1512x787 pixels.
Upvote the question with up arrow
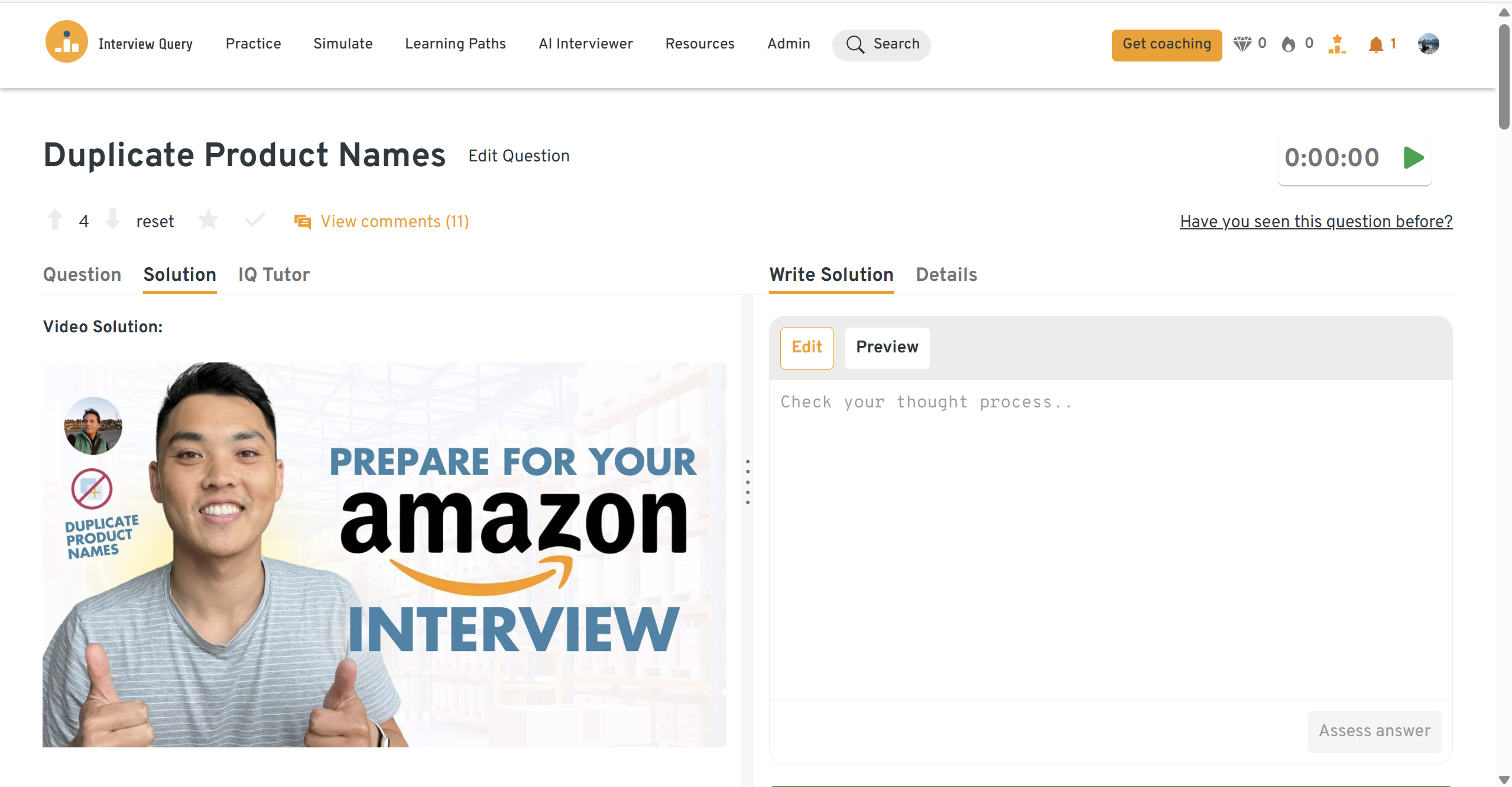(56, 220)
